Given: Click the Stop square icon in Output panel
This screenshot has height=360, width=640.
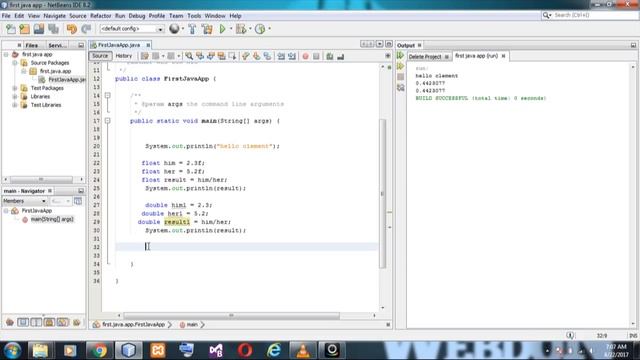Looking at the screenshot, I should click(400, 77).
